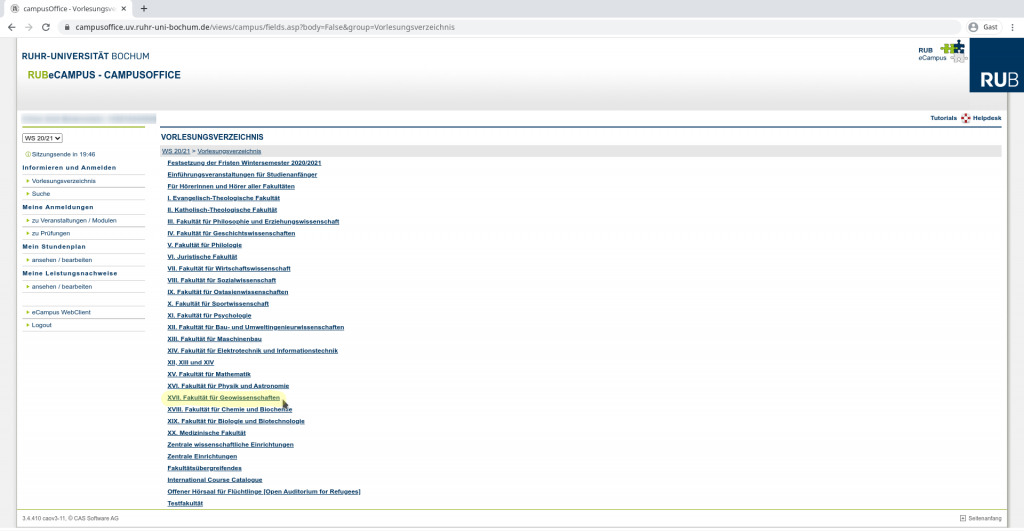
Task: Open the Tutorials link
Action: (943, 118)
